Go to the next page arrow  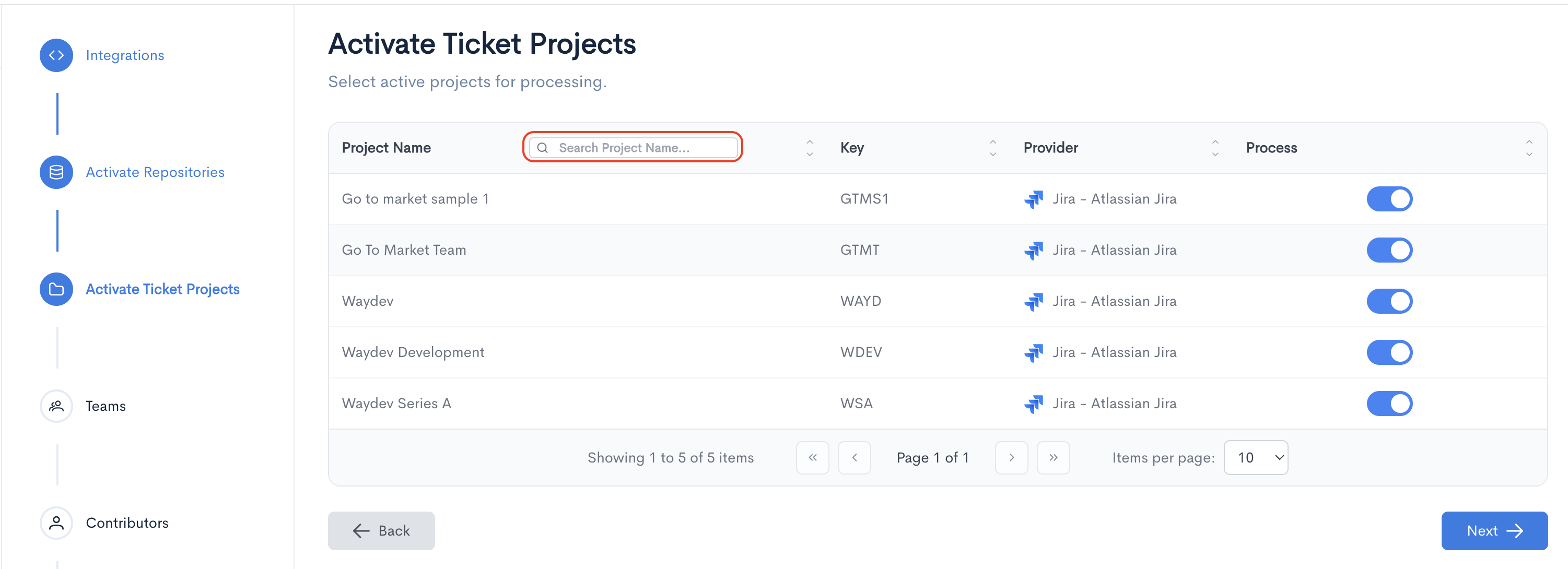pos(1011,458)
